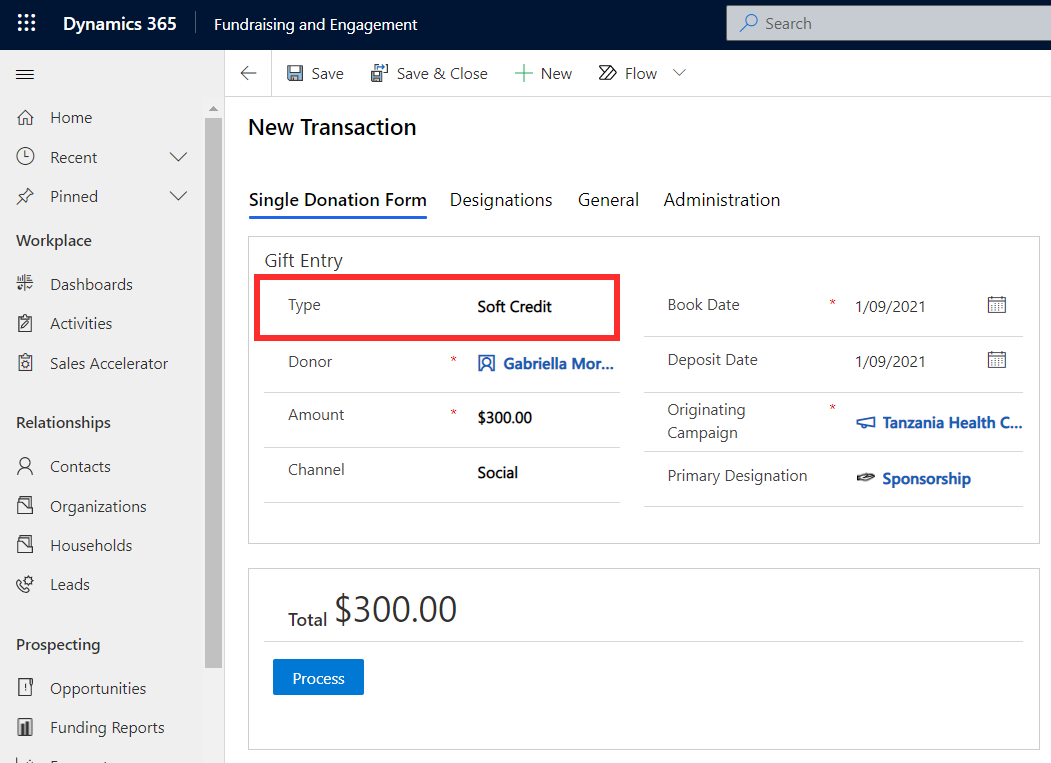Open Home in the navigation

pyautogui.click(x=71, y=117)
